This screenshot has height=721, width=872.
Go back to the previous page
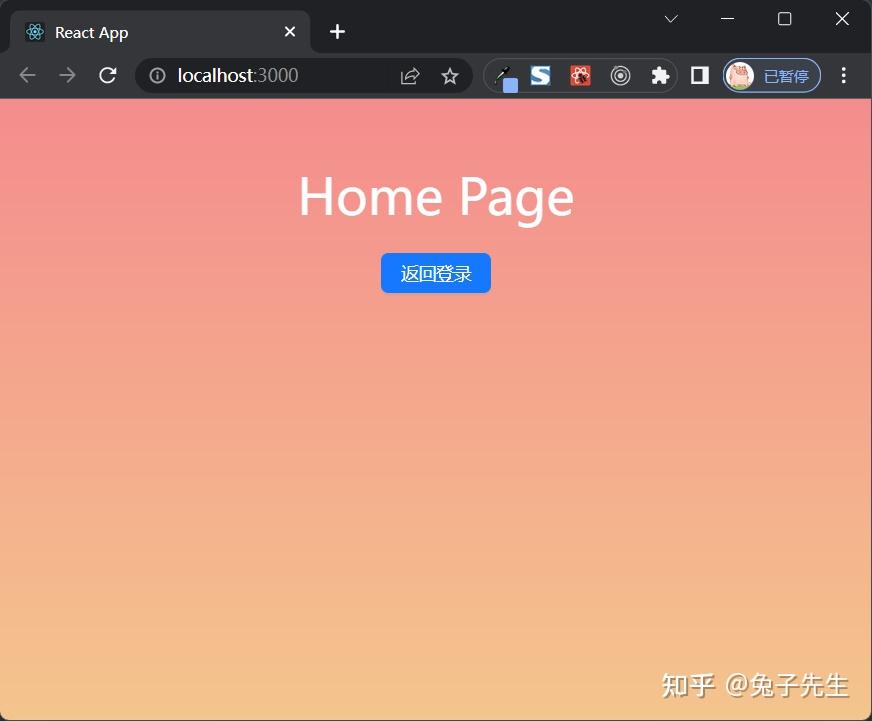(27, 75)
